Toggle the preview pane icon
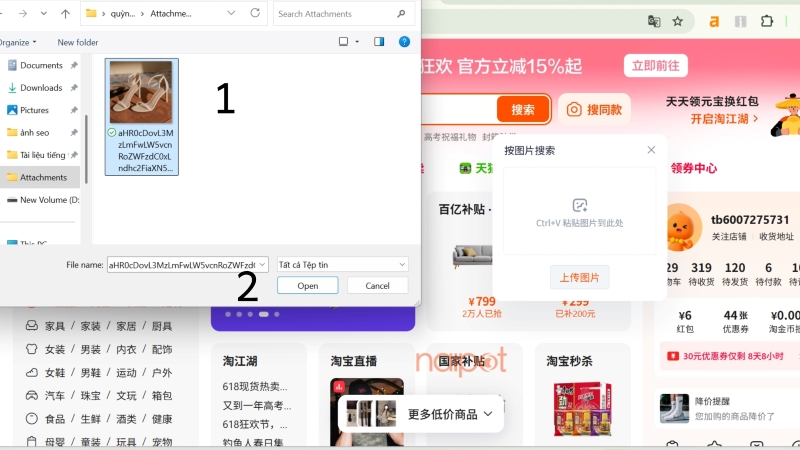This screenshot has width=800, height=450. (x=379, y=42)
